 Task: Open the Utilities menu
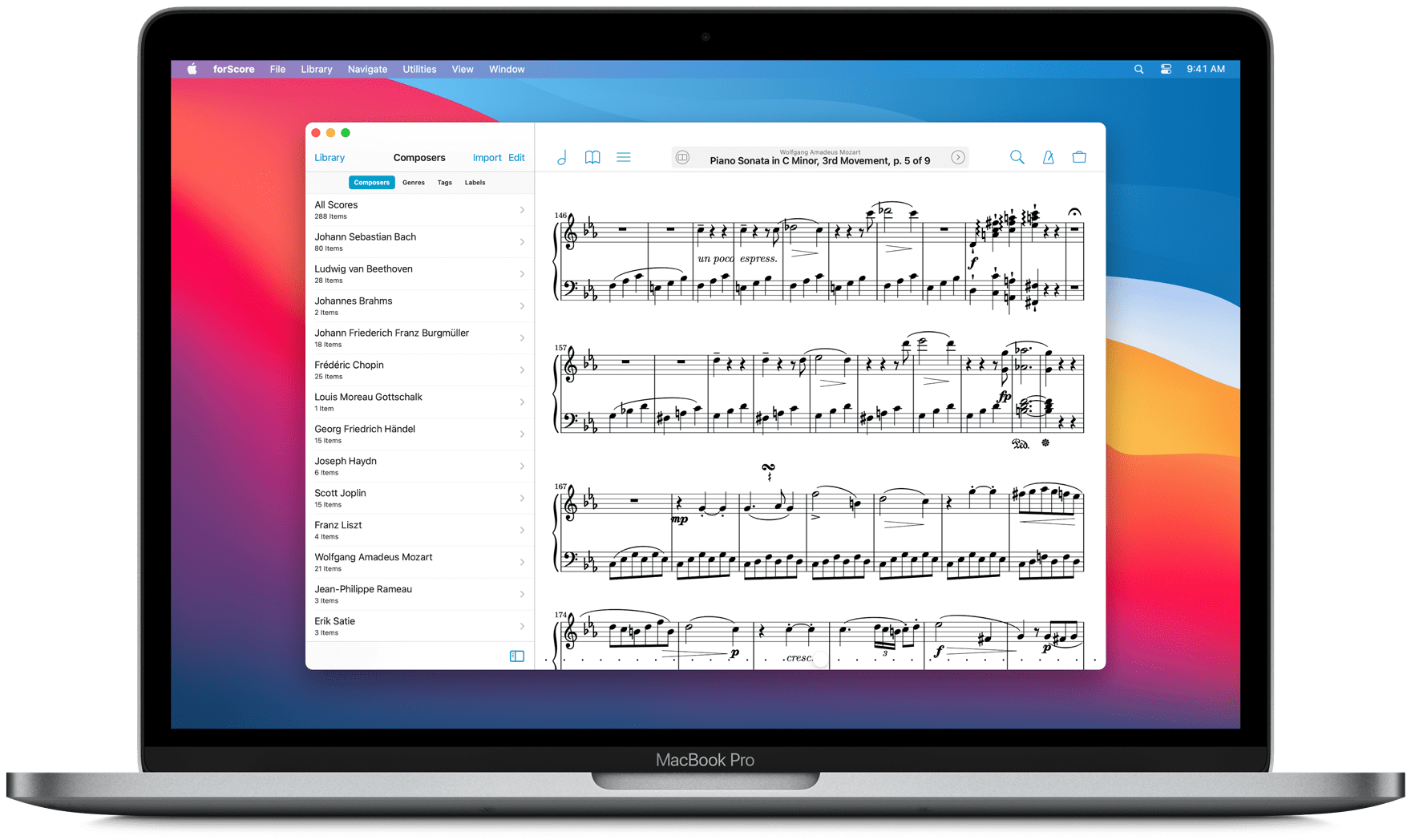click(x=419, y=69)
